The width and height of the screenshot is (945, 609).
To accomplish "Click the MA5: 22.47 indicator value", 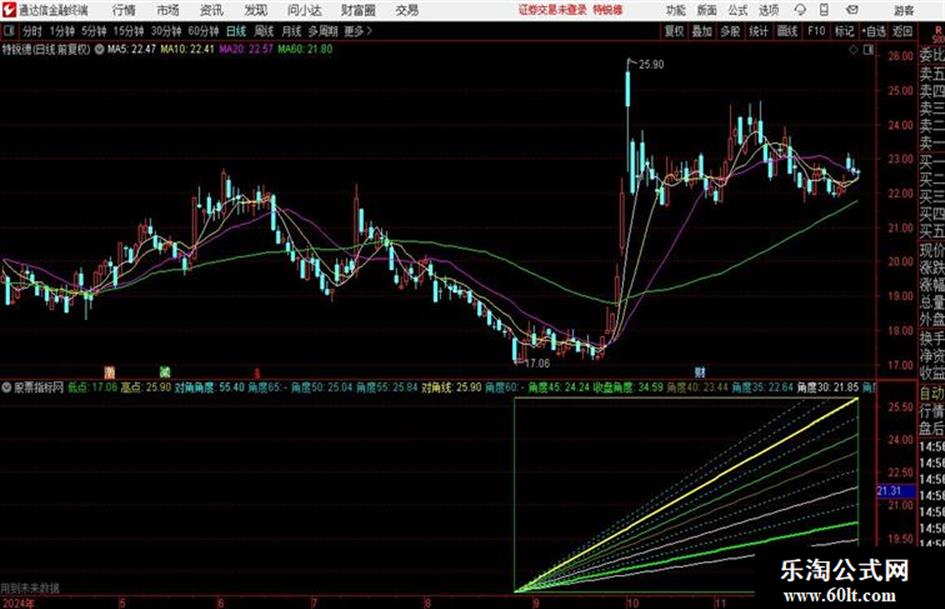I will tap(131, 49).
